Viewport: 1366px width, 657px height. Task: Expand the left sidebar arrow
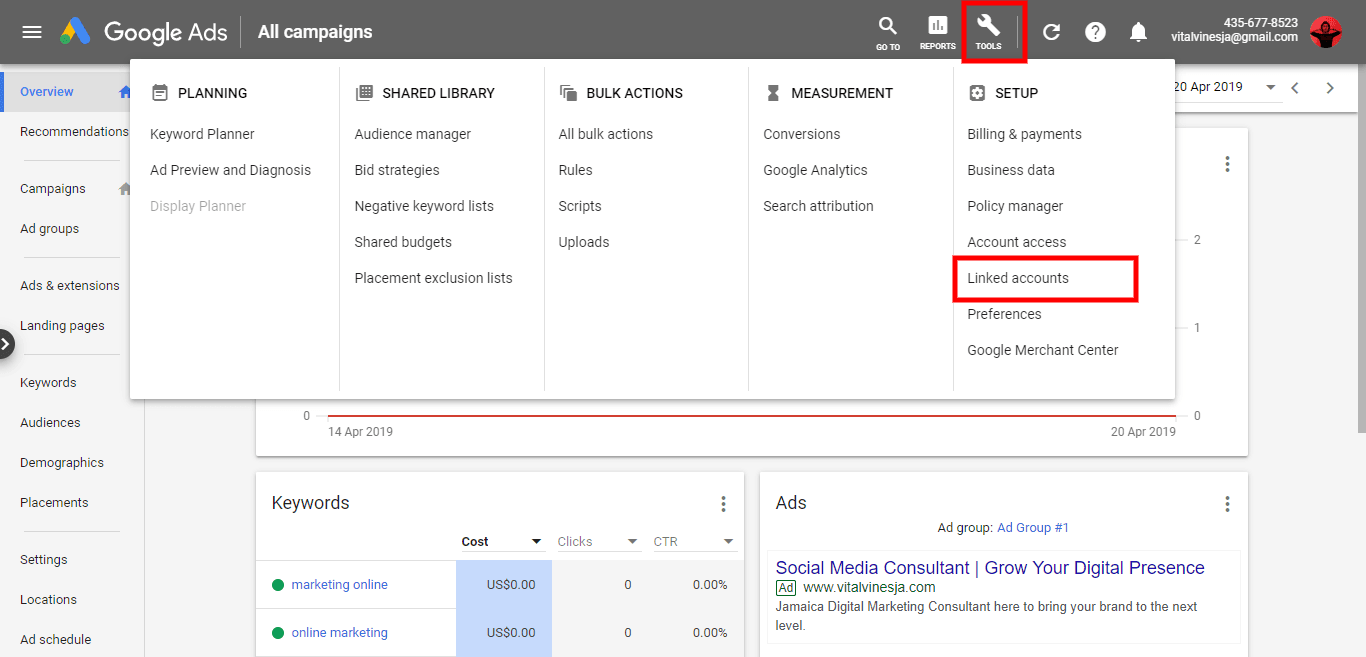click(6, 344)
